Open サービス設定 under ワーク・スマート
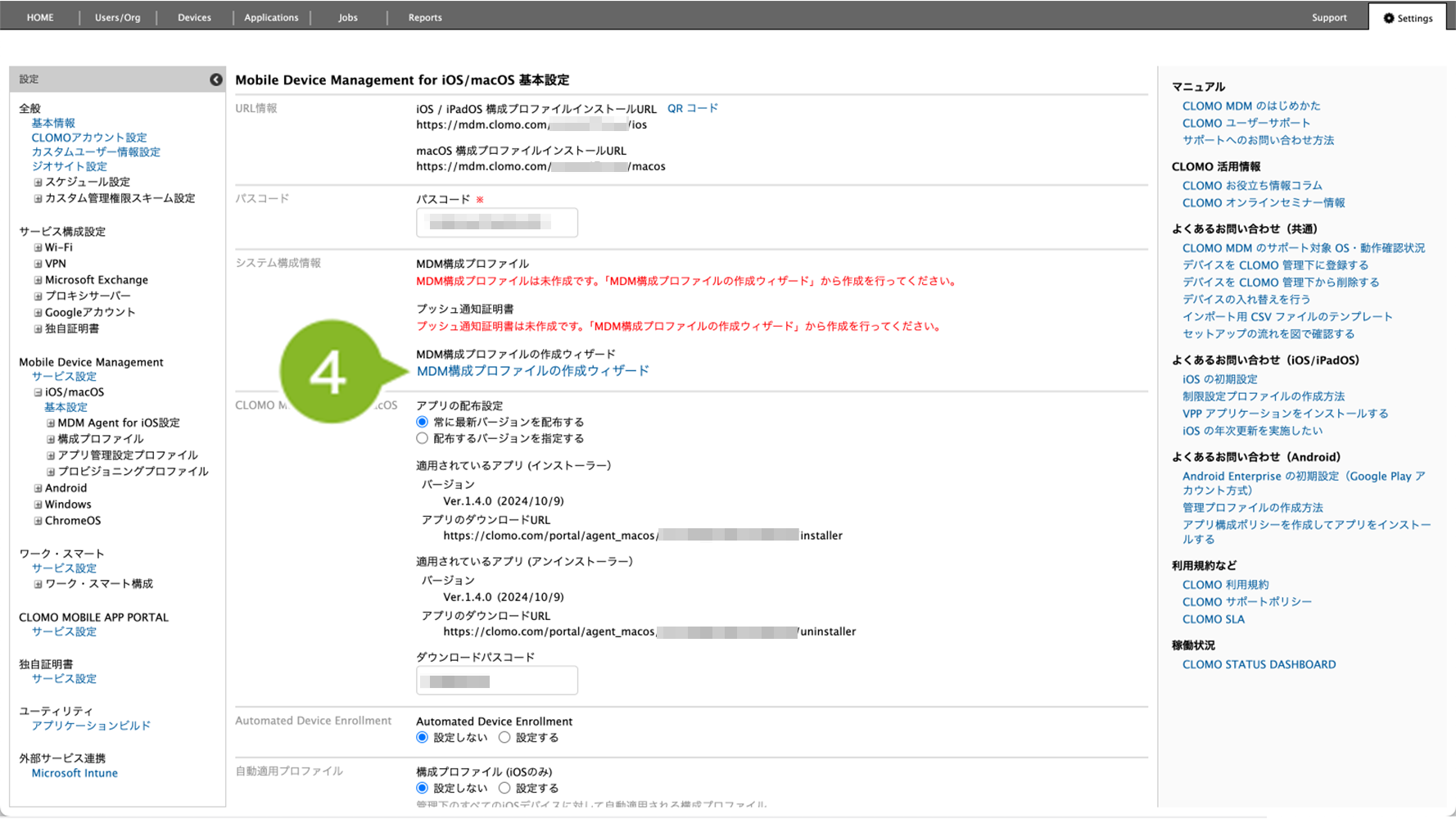1456x819 pixels. click(64, 568)
